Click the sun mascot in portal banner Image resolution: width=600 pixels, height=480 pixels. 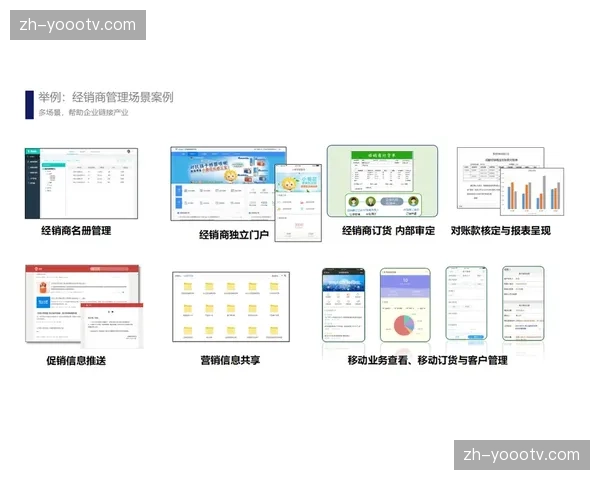click(230, 176)
